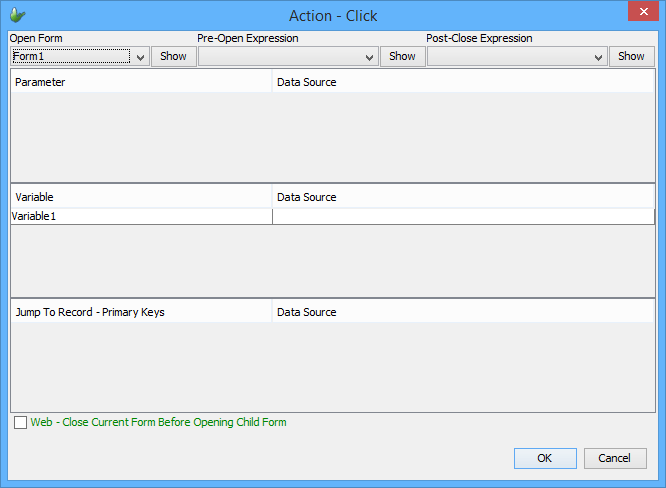Click the Data Source cell for Variable1

point(463,216)
